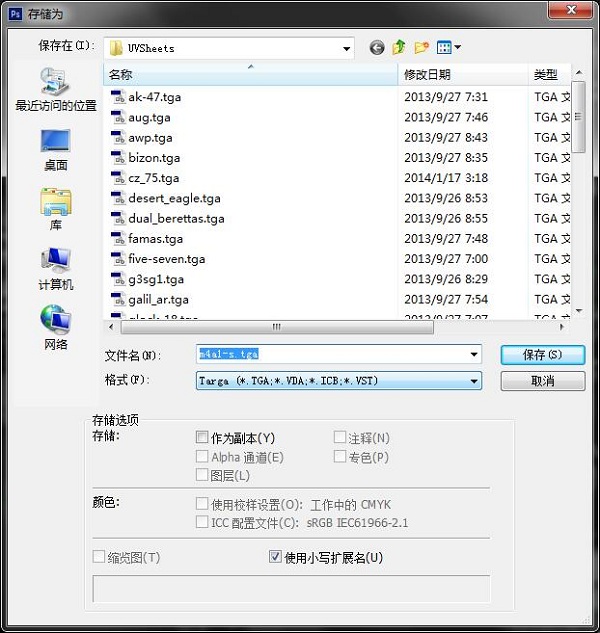Click date 2013/9/27 7:00 for five-seven.tga
600x633 pixels.
446,258
